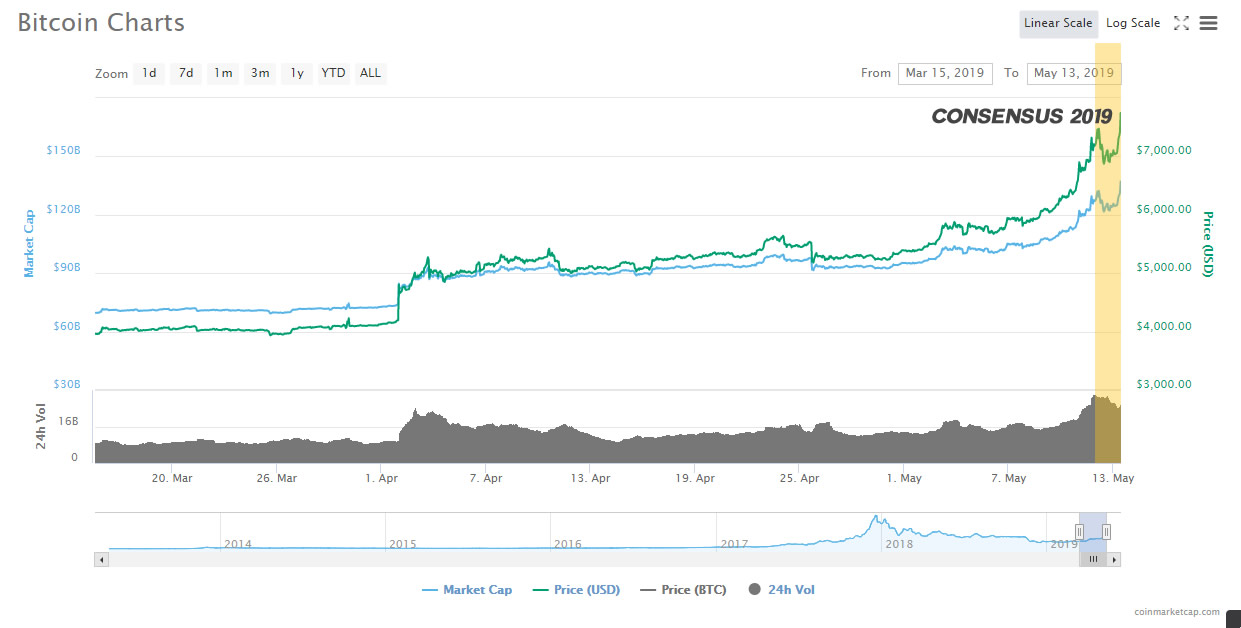Set zoom range to 1m
The width and height of the screenshot is (1241, 628).
[x=223, y=73]
